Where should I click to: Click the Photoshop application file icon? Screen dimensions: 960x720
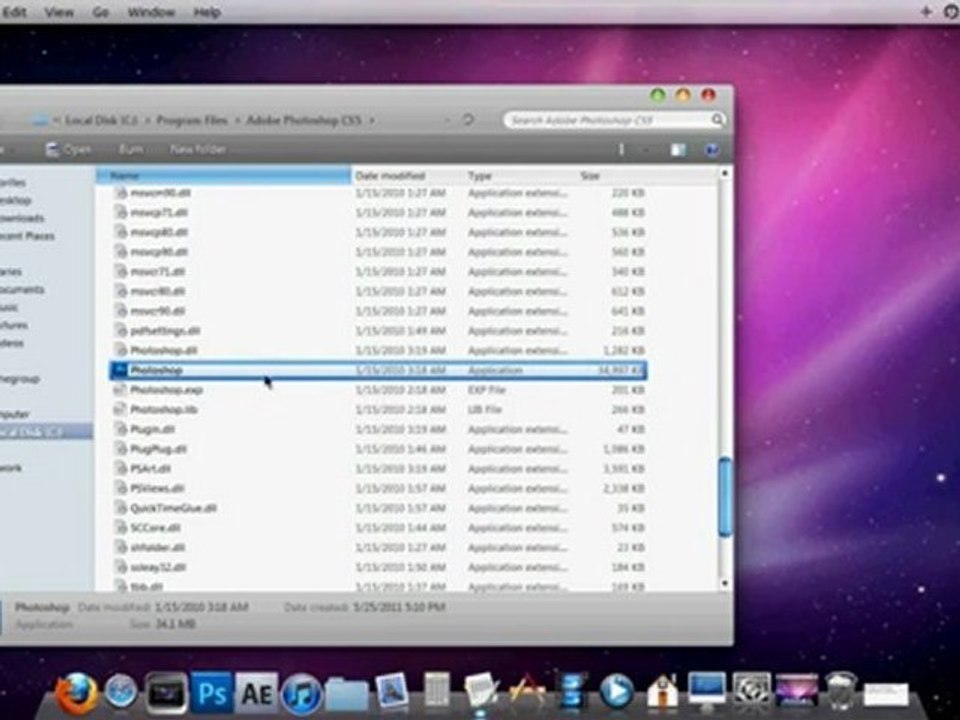120,370
